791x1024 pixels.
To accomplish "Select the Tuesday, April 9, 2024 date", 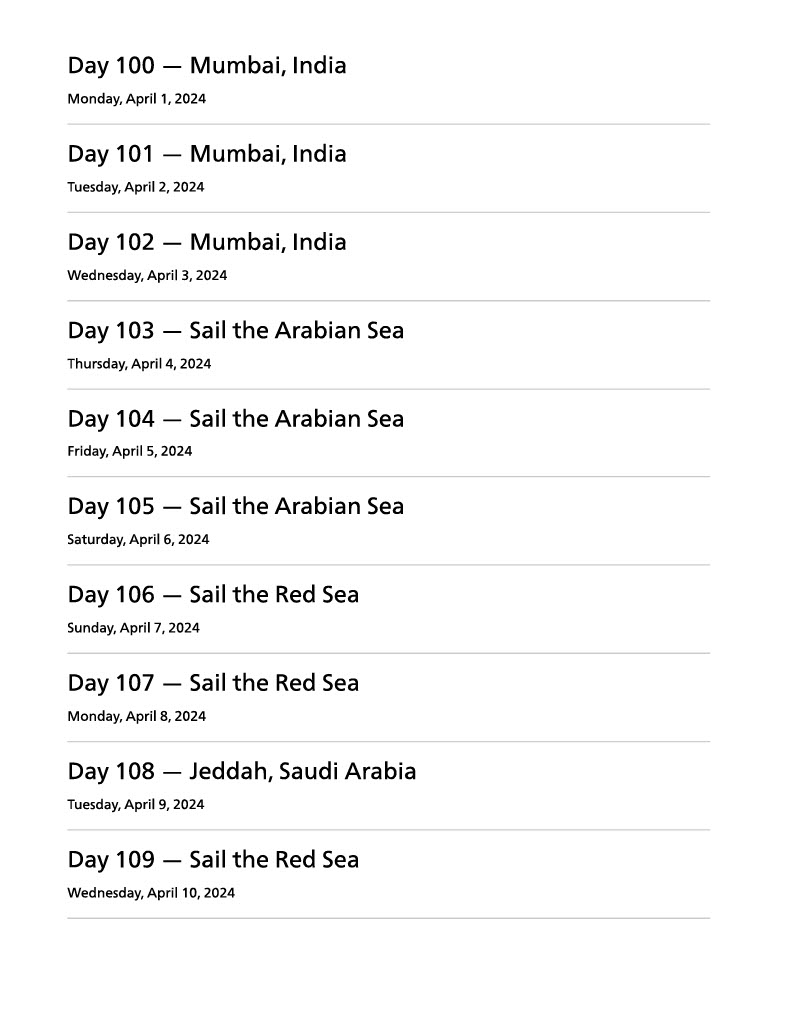I will (135, 805).
